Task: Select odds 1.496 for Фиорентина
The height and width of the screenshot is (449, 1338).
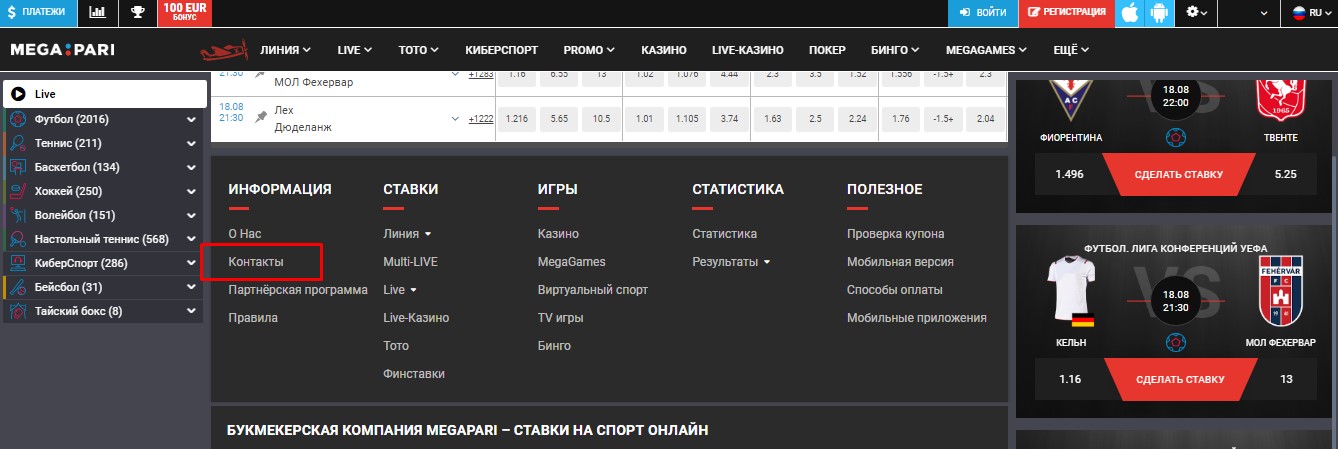Action: click(x=1069, y=174)
